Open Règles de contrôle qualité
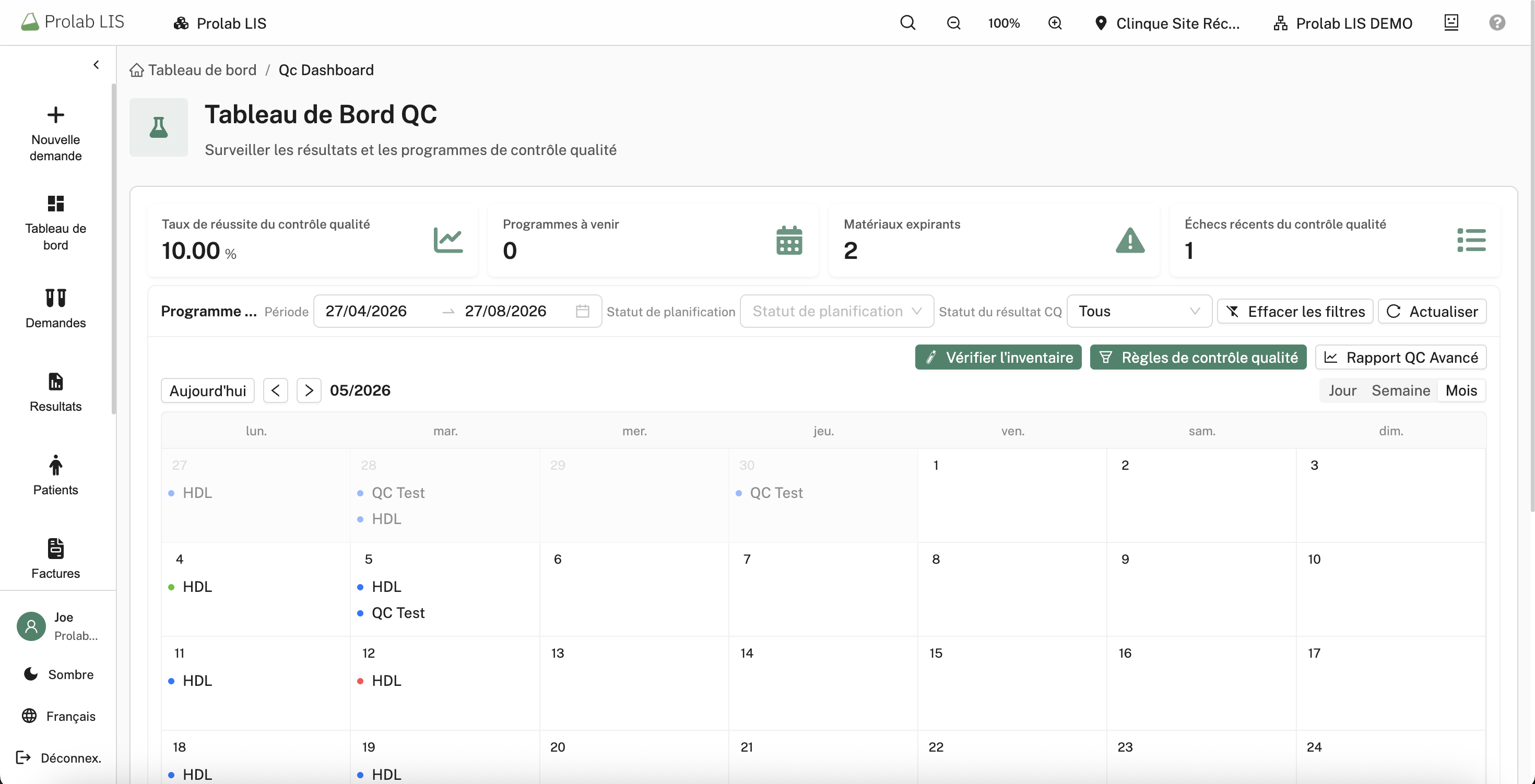 pyautogui.click(x=1198, y=357)
